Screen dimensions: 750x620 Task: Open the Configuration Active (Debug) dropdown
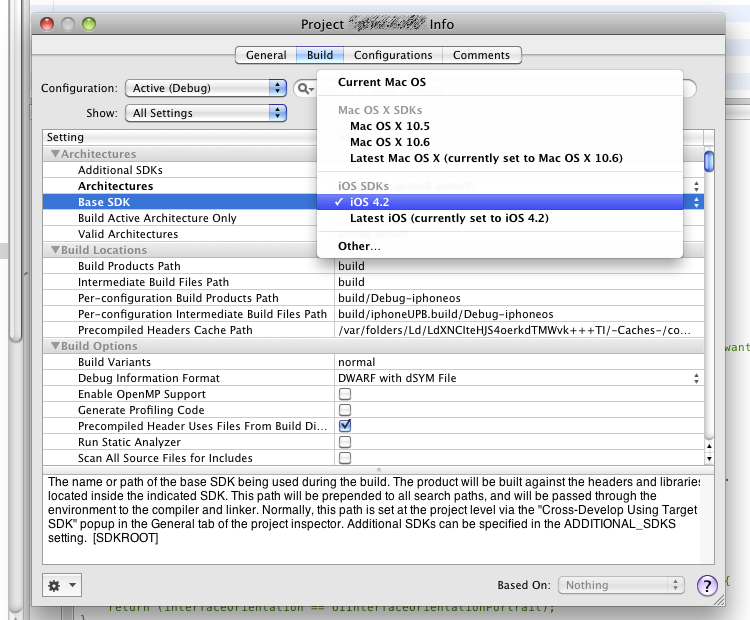[206, 88]
